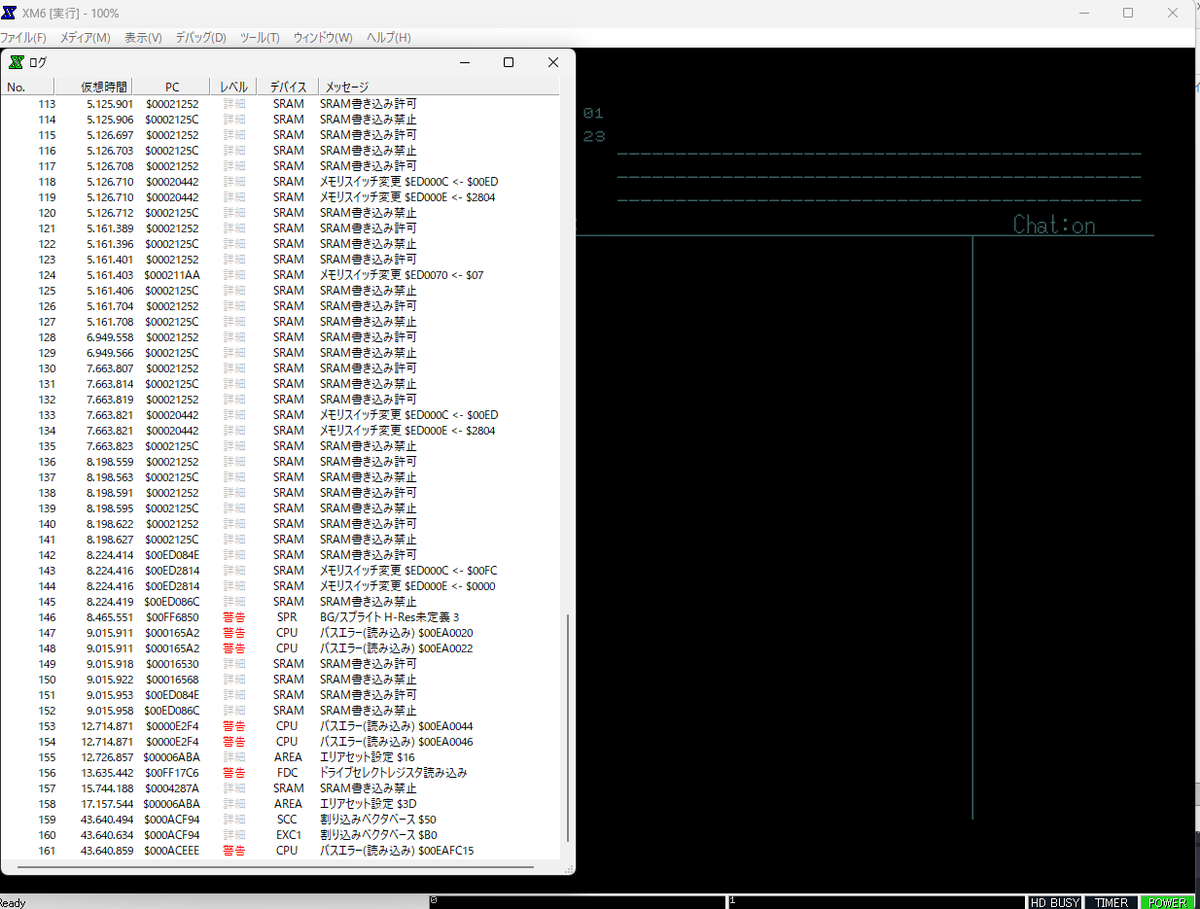Click virtual time 43.640.859 in row 161
The width and height of the screenshot is (1200, 909).
[106, 850]
